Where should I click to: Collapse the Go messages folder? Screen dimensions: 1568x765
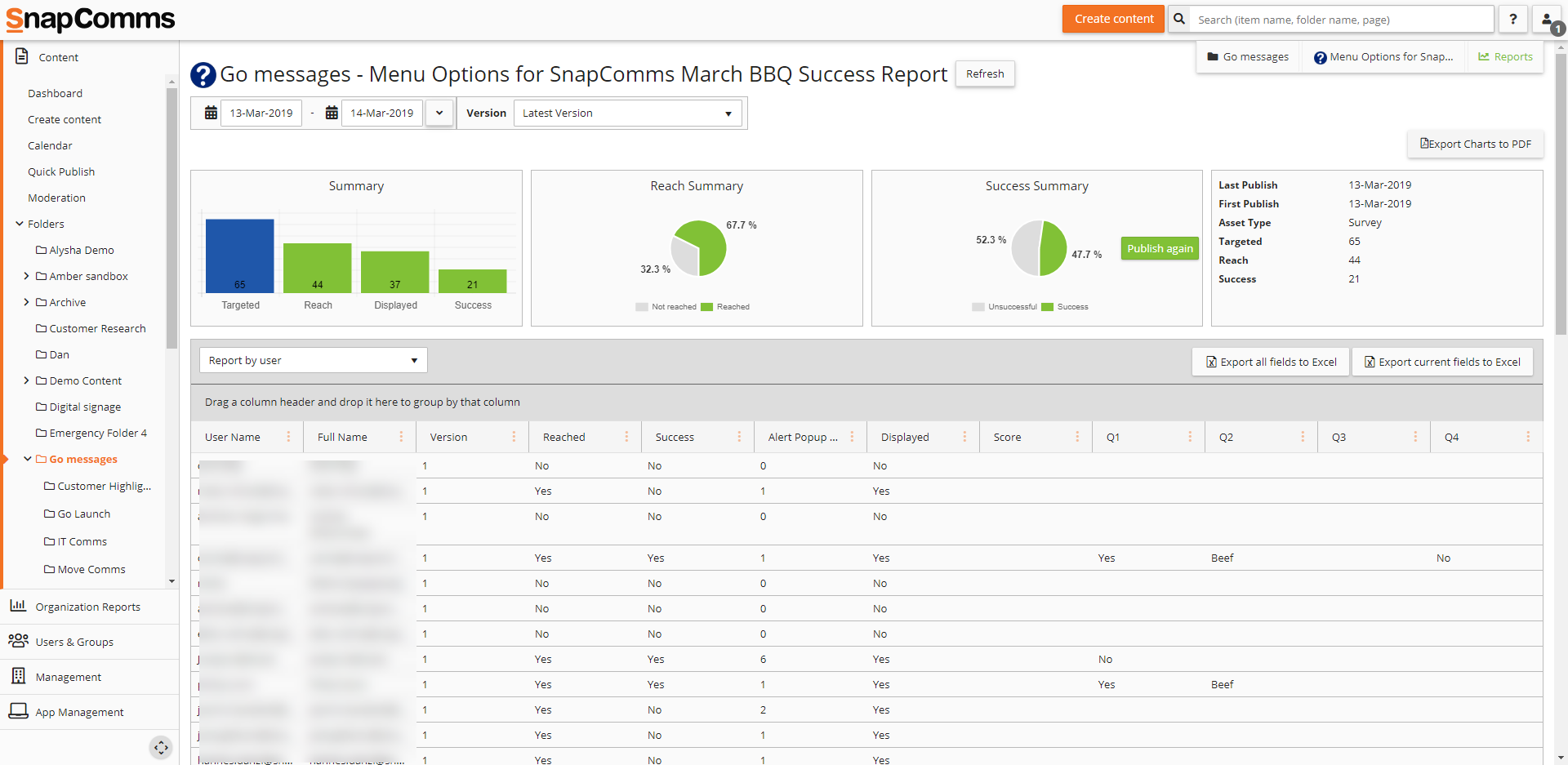[27, 459]
